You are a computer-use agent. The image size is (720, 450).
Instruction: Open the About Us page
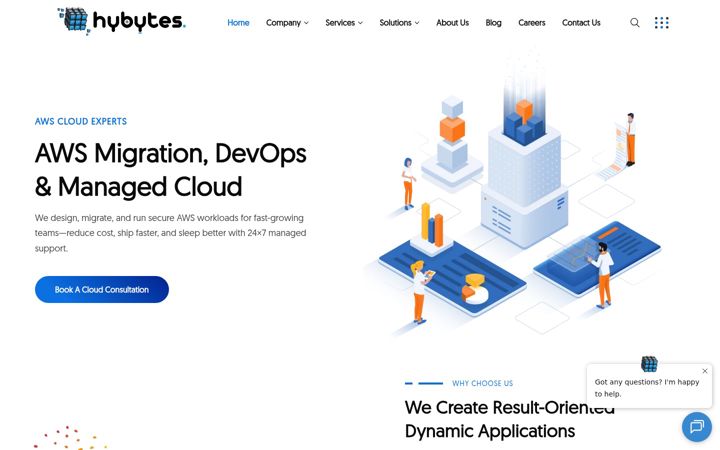452,22
